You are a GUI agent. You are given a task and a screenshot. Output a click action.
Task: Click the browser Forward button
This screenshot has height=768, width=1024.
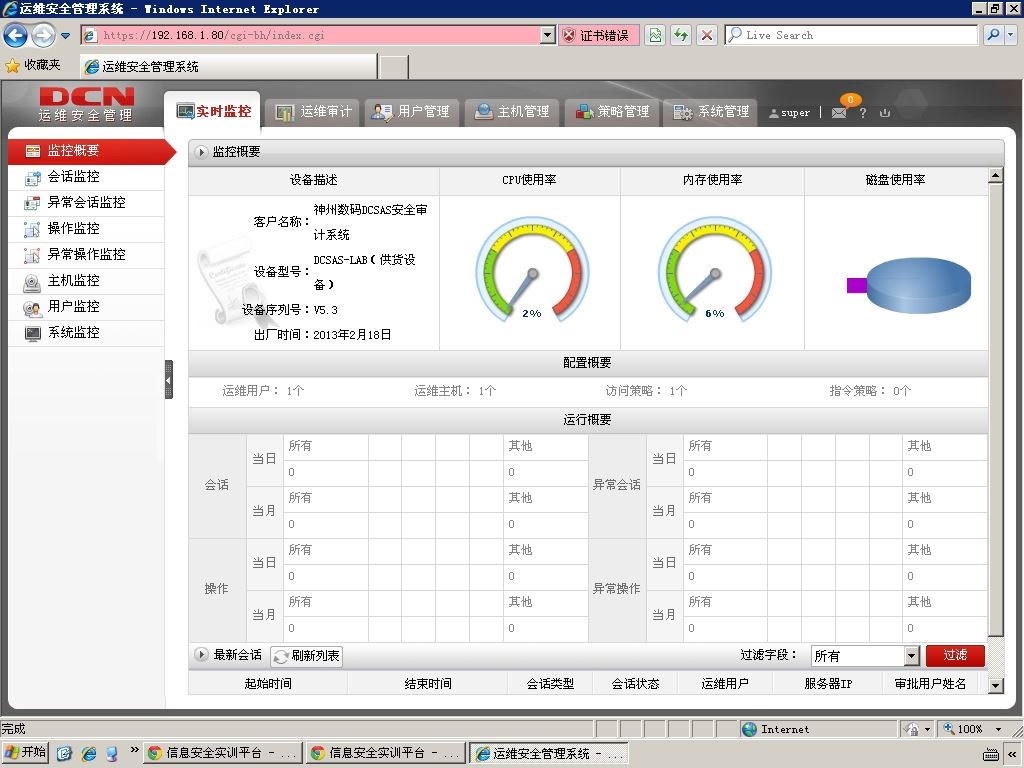click(x=44, y=35)
